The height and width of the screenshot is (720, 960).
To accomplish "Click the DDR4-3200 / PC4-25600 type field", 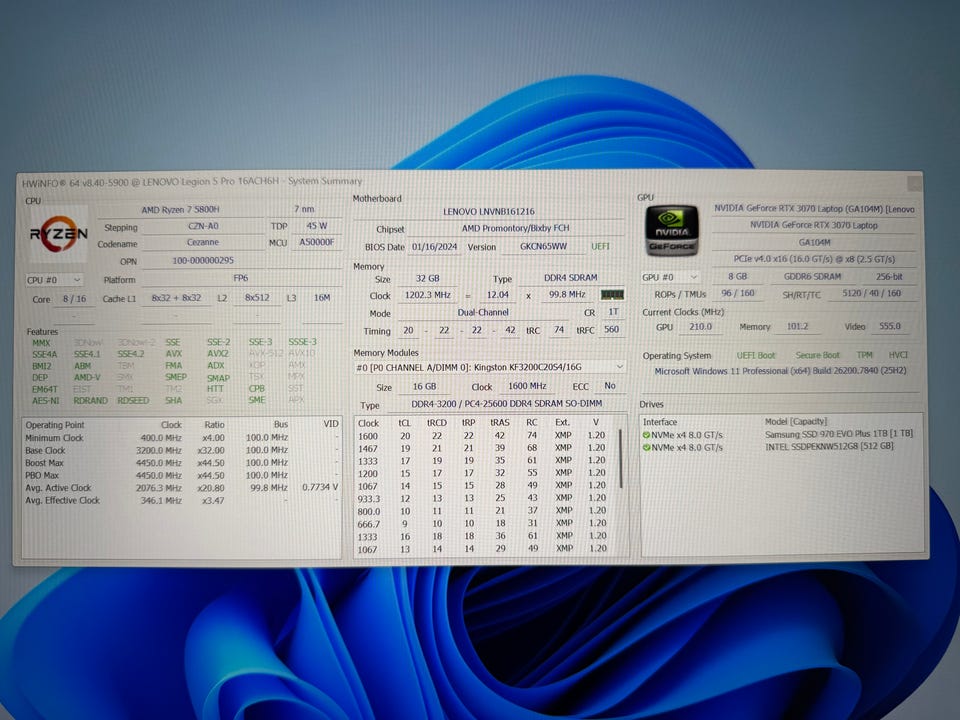I will click(x=506, y=404).
